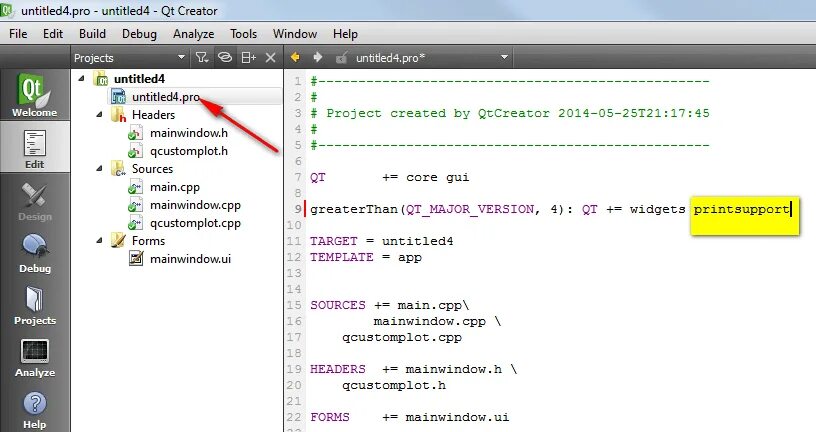Click the HEADERS keyword in editor
The height and width of the screenshot is (432, 816).
tap(338, 369)
